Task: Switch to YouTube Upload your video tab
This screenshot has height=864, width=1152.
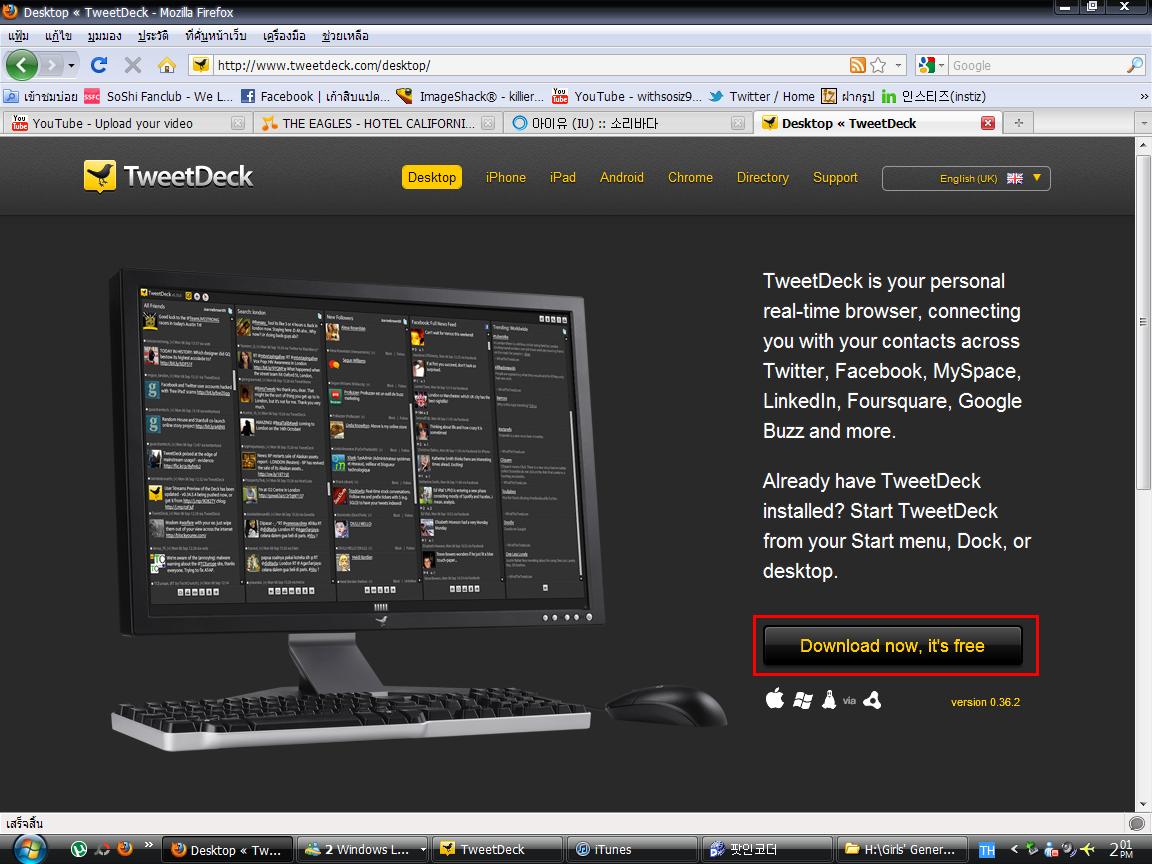Action: point(125,123)
